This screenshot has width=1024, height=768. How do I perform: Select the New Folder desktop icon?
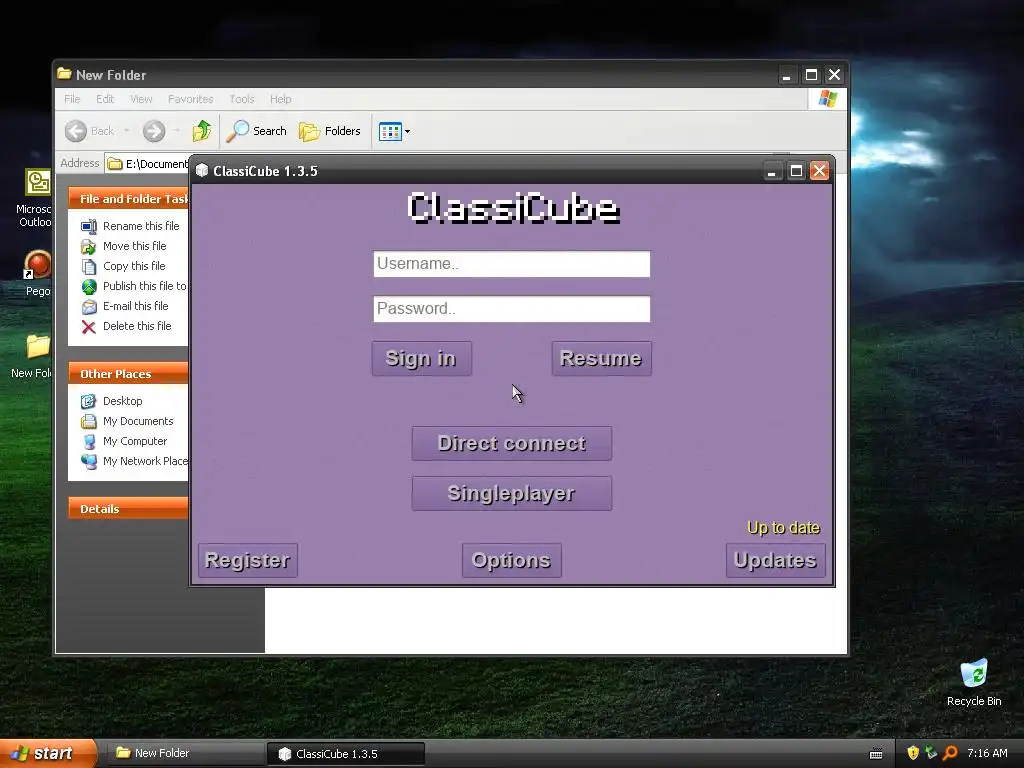pyautogui.click(x=33, y=357)
